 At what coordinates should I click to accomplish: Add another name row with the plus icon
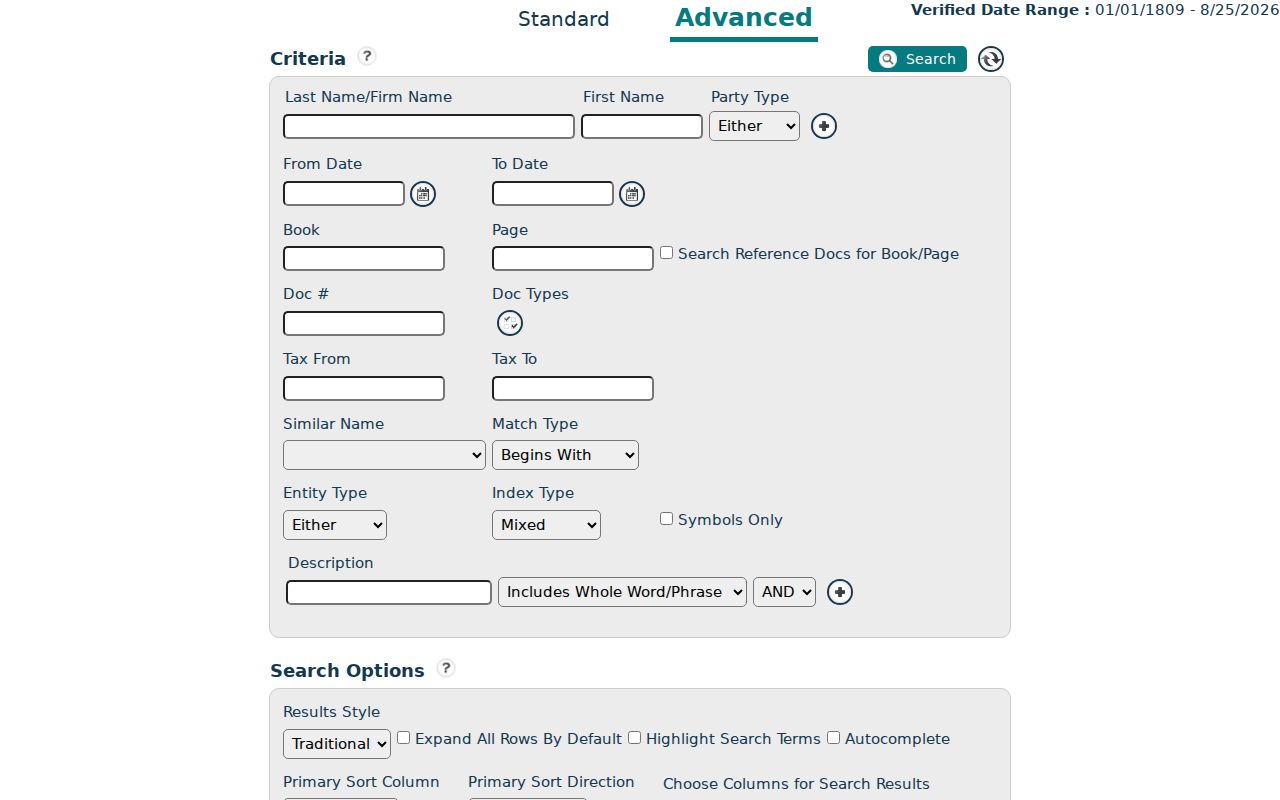pos(824,126)
